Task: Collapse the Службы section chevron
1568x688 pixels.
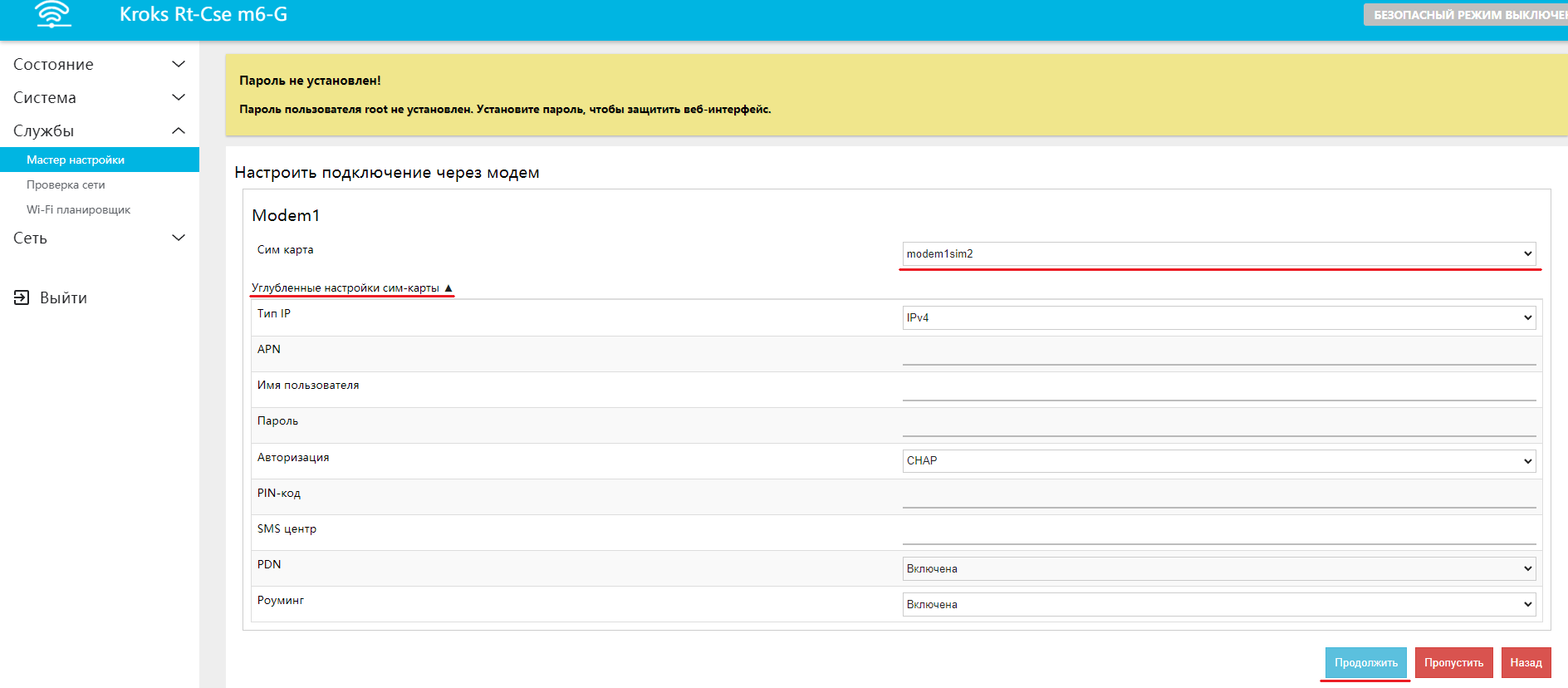Action: coord(178,131)
